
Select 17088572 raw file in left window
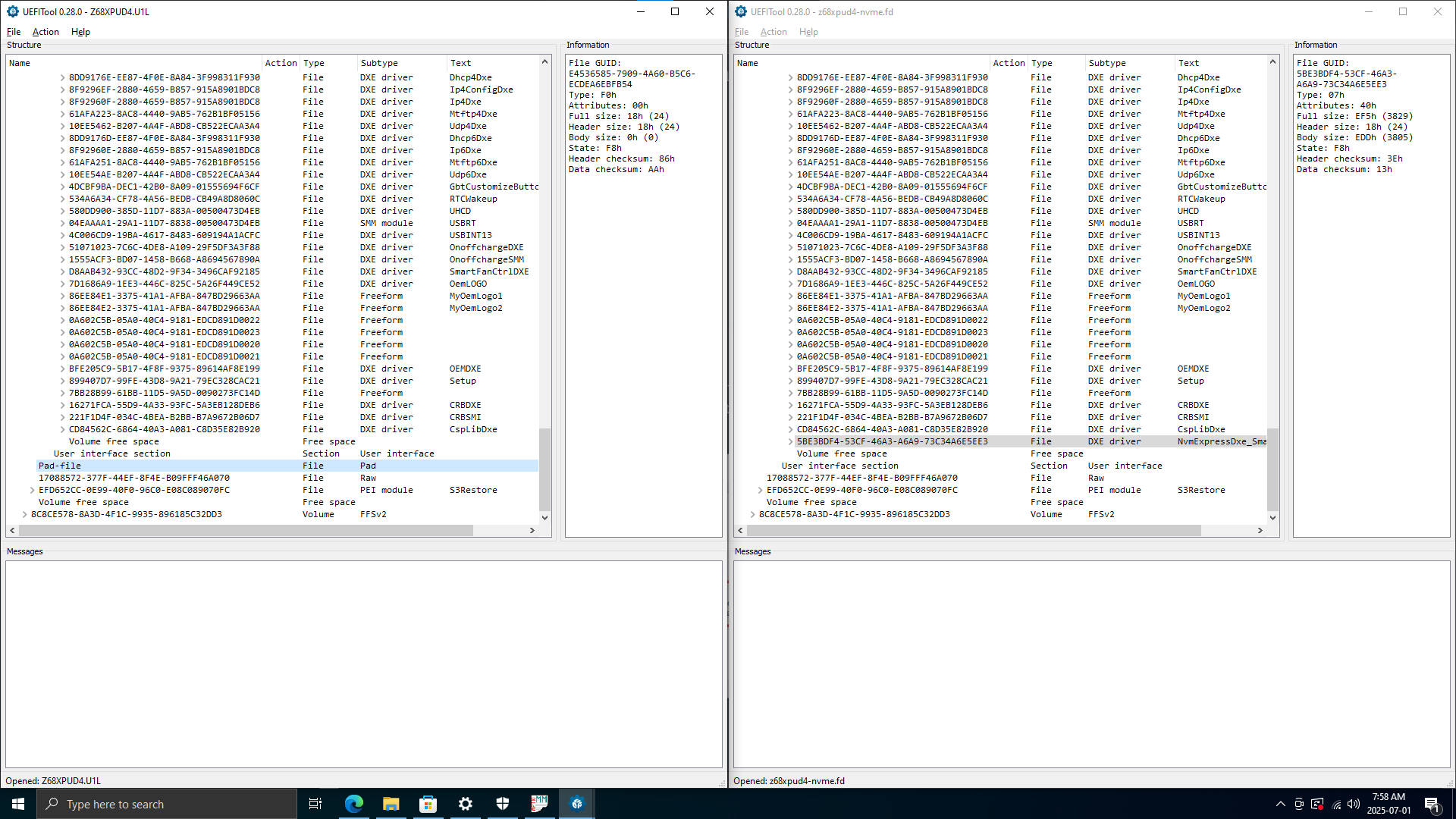[x=287, y=478]
